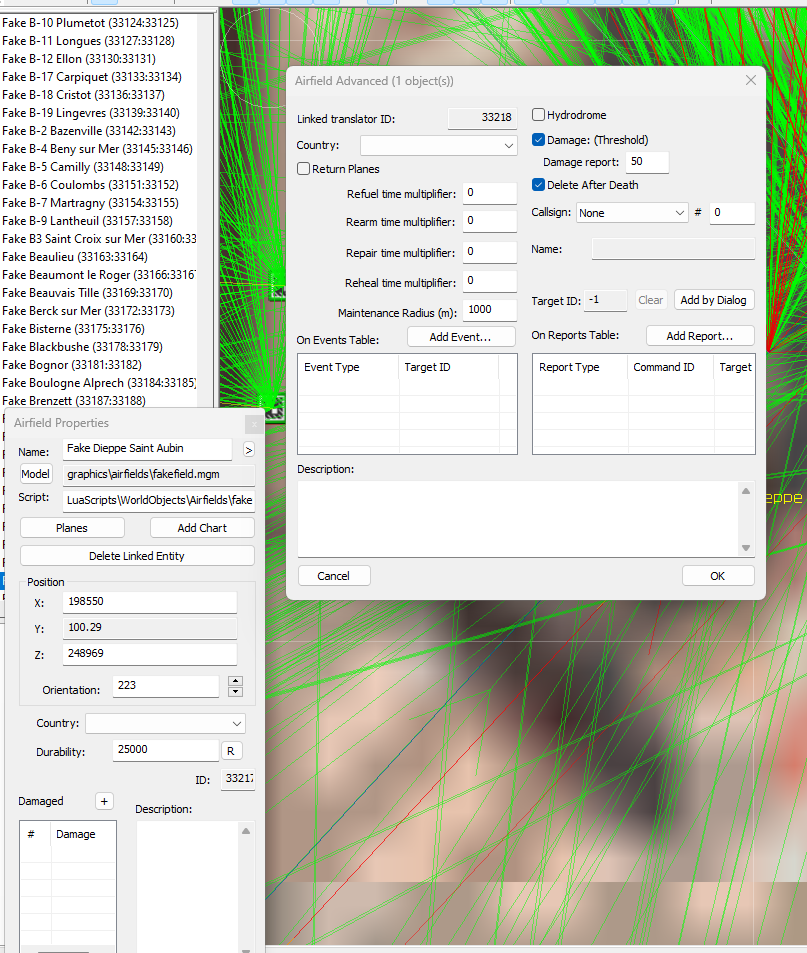Viewport: 807px width, 953px height.
Task: Open the Callsign dropdown showing None
Action: [632, 213]
